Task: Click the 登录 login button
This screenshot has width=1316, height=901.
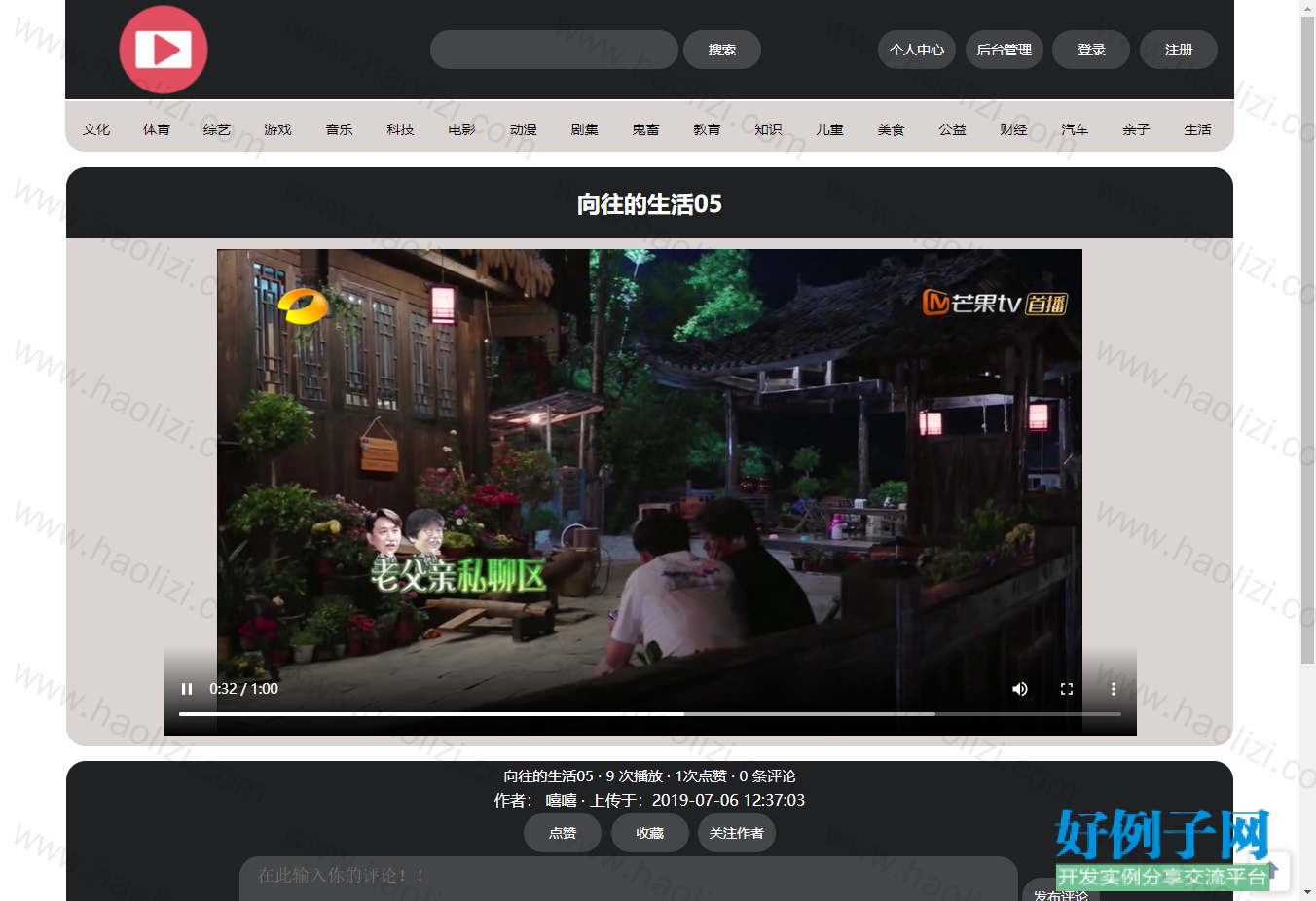Action: (x=1091, y=50)
